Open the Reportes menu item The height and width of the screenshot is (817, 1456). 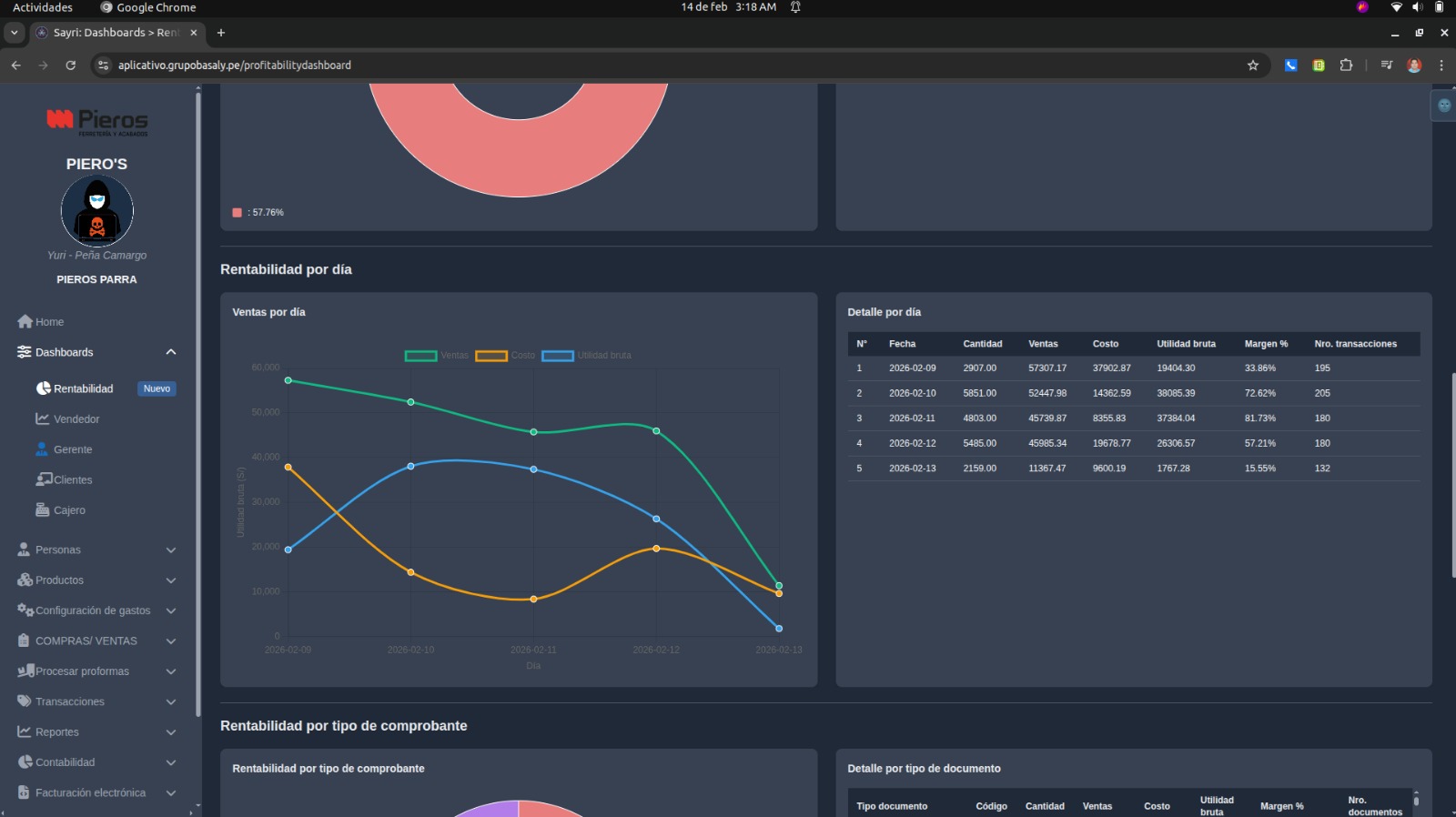[57, 732]
